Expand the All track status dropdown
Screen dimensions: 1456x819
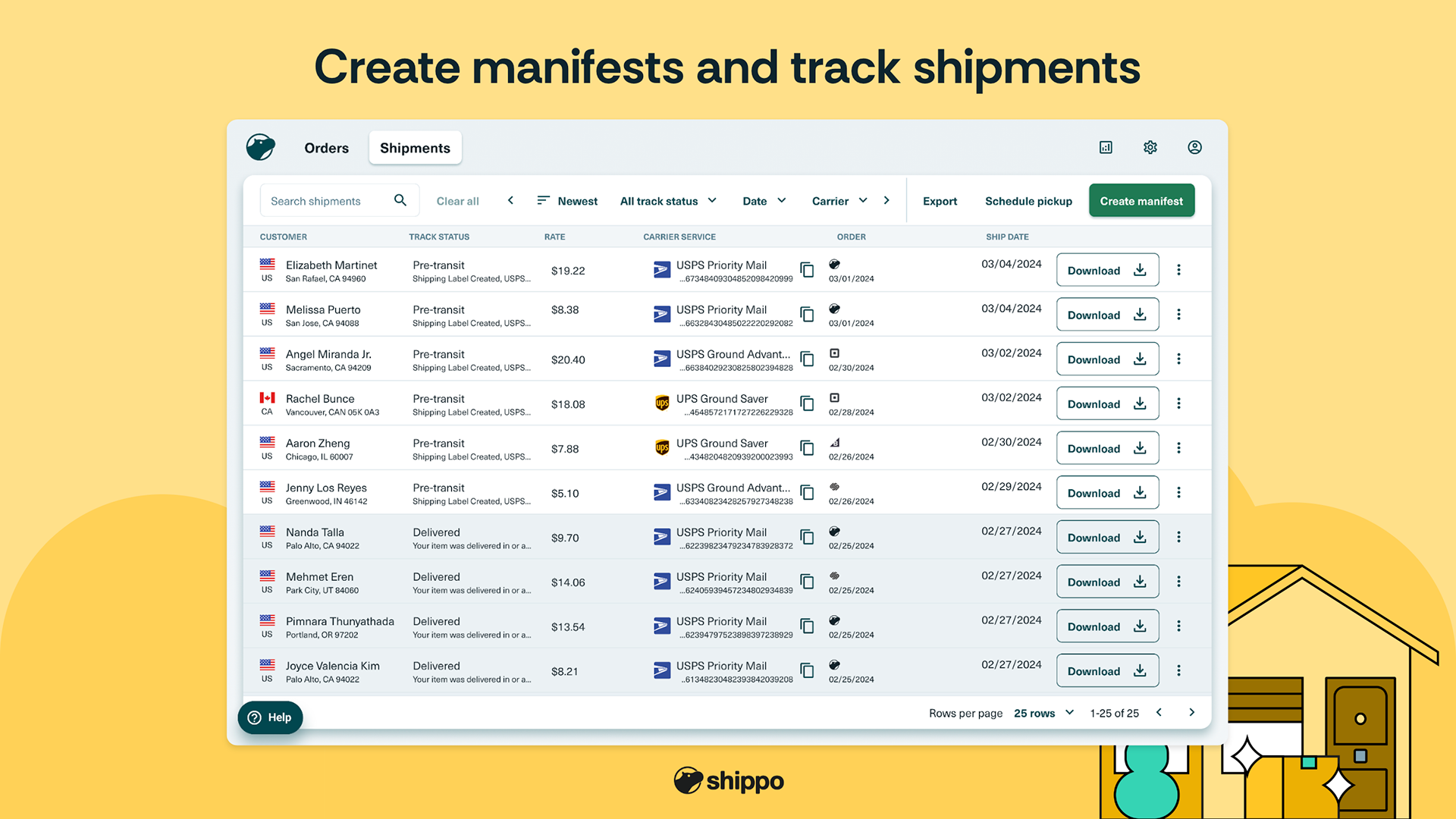[x=668, y=201]
